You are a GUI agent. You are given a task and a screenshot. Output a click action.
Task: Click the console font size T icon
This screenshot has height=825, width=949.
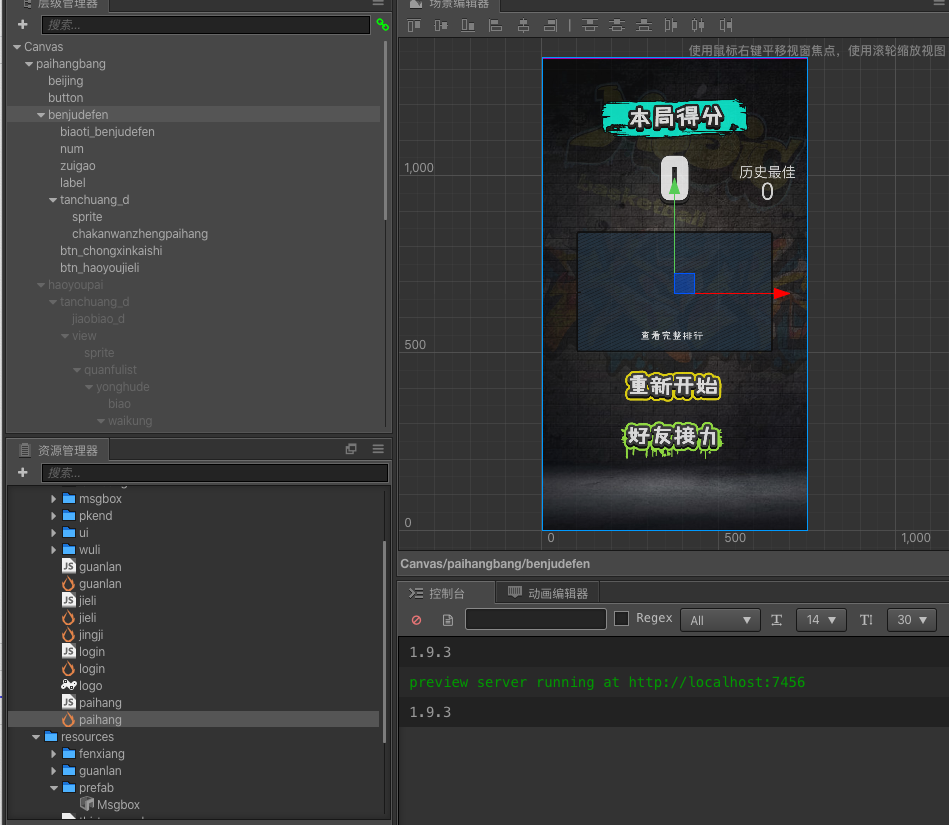(x=777, y=620)
